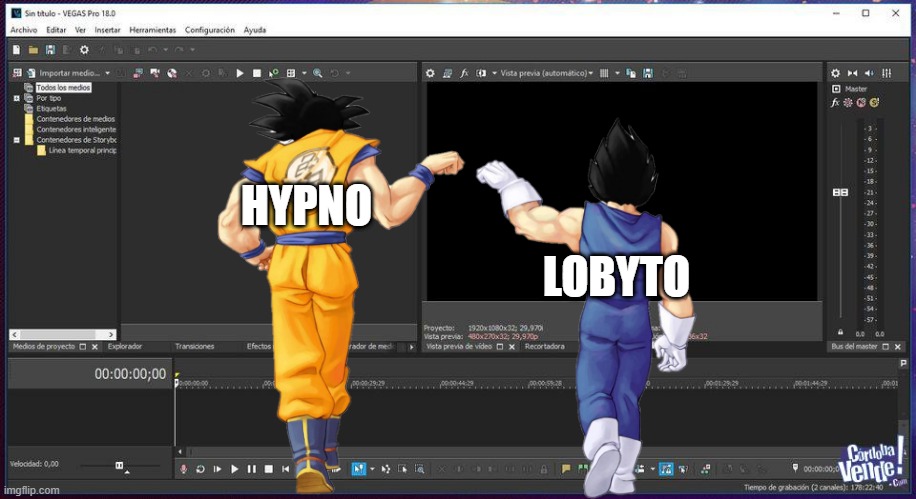The width and height of the screenshot is (916, 499).
Task: Save snapshot to file in preview toolbar
Action: [648, 73]
